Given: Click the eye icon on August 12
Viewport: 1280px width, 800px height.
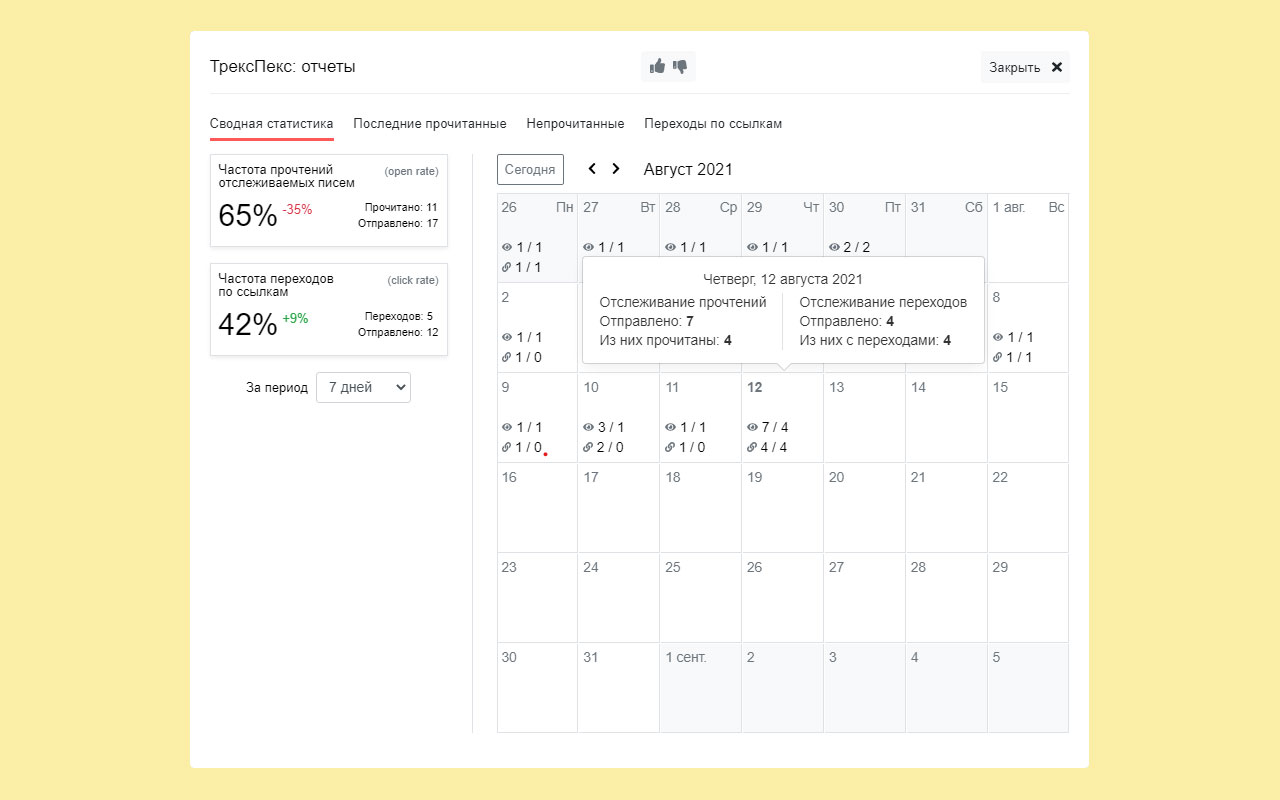Looking at the screenshot, I should coord(752,427).
